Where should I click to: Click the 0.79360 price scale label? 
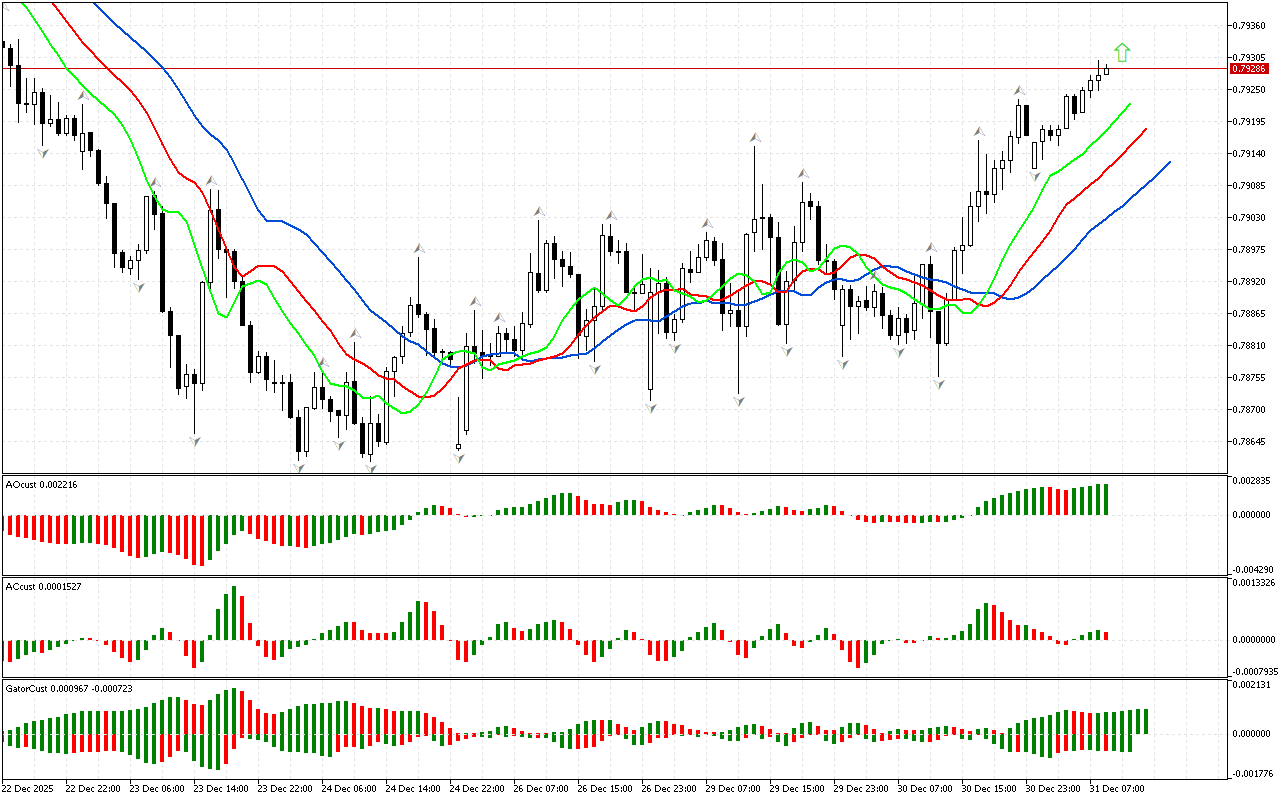(1251, 25)
